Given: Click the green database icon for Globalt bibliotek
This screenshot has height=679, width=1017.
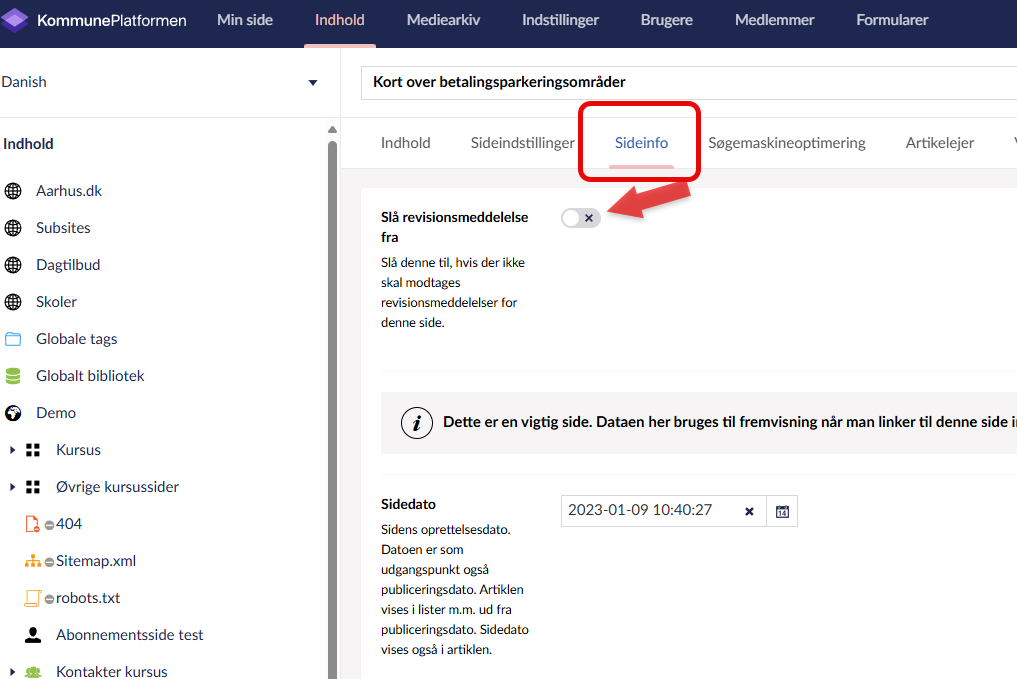Looking at the screenshot, I should 13,376.
